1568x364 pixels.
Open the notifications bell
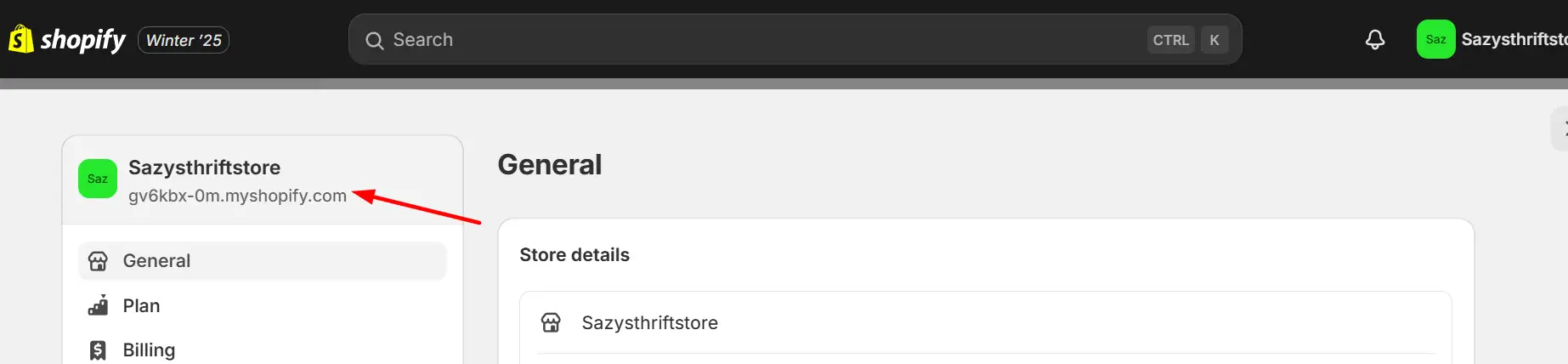coord(1374,40)
